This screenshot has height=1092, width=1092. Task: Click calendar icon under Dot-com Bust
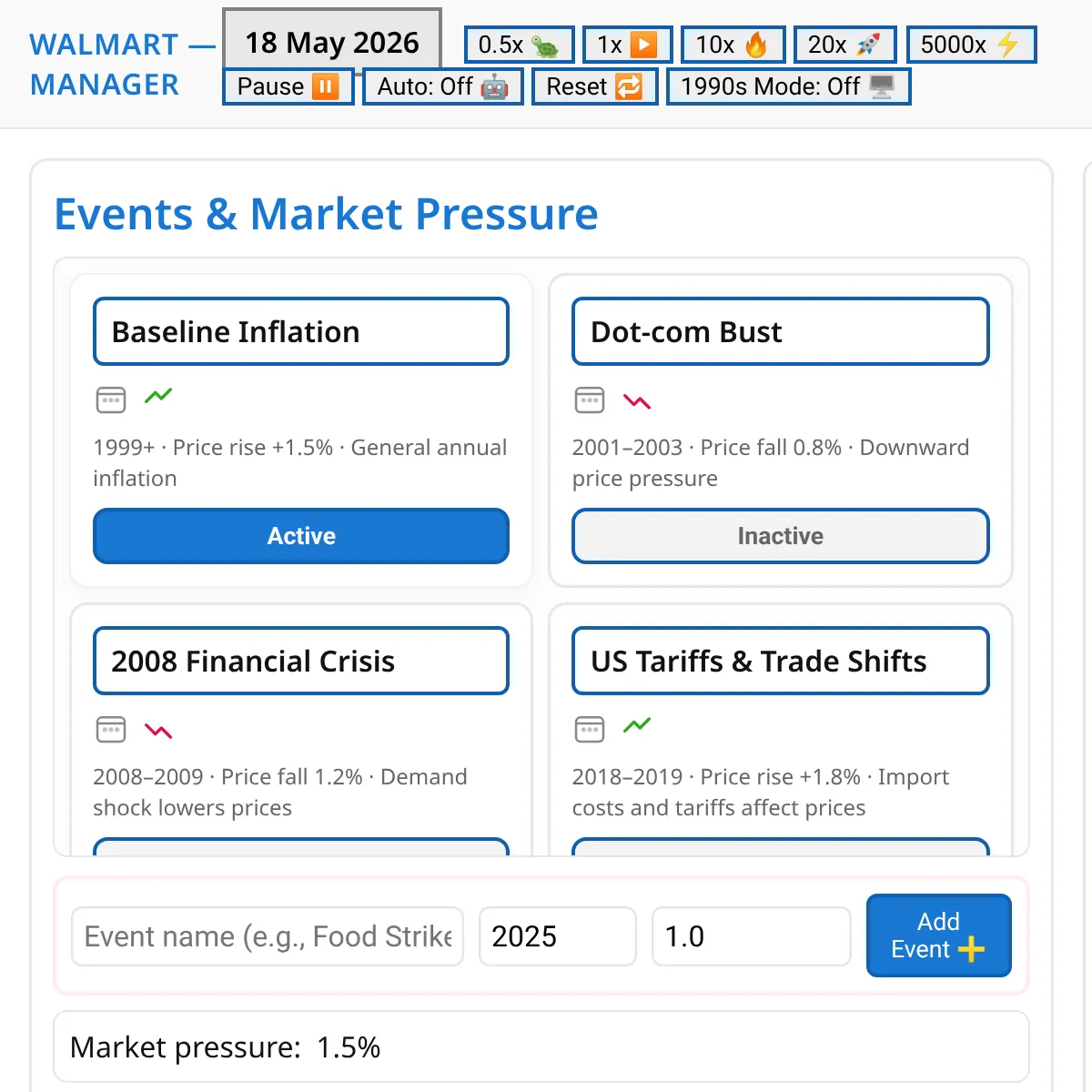tap(590, 399)
